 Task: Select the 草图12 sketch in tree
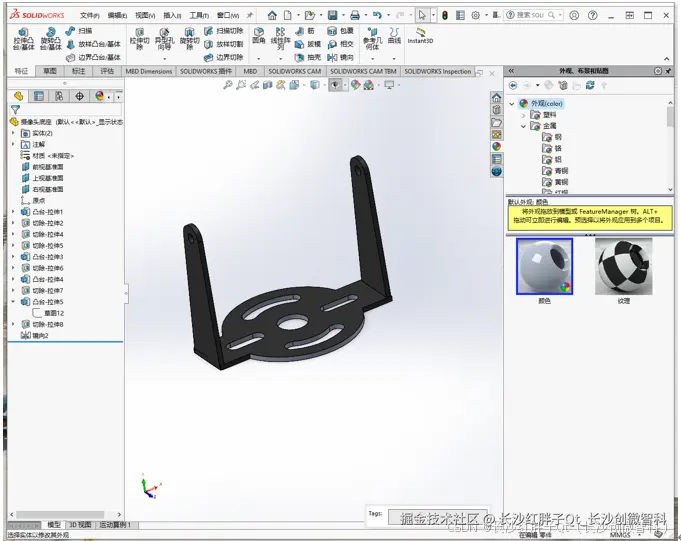click(x=49, y=313)
